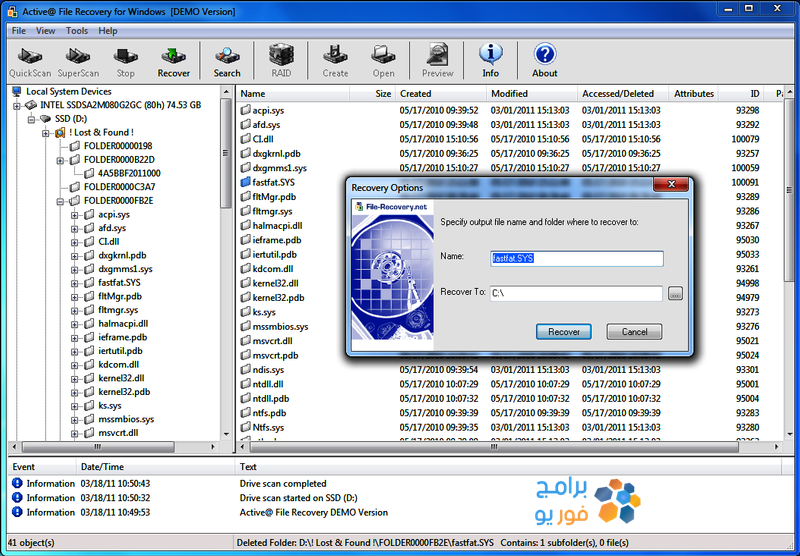
Task: Expand the INTEL SSDSA2M080G2GC device node
Action: (x=17, y=106)
